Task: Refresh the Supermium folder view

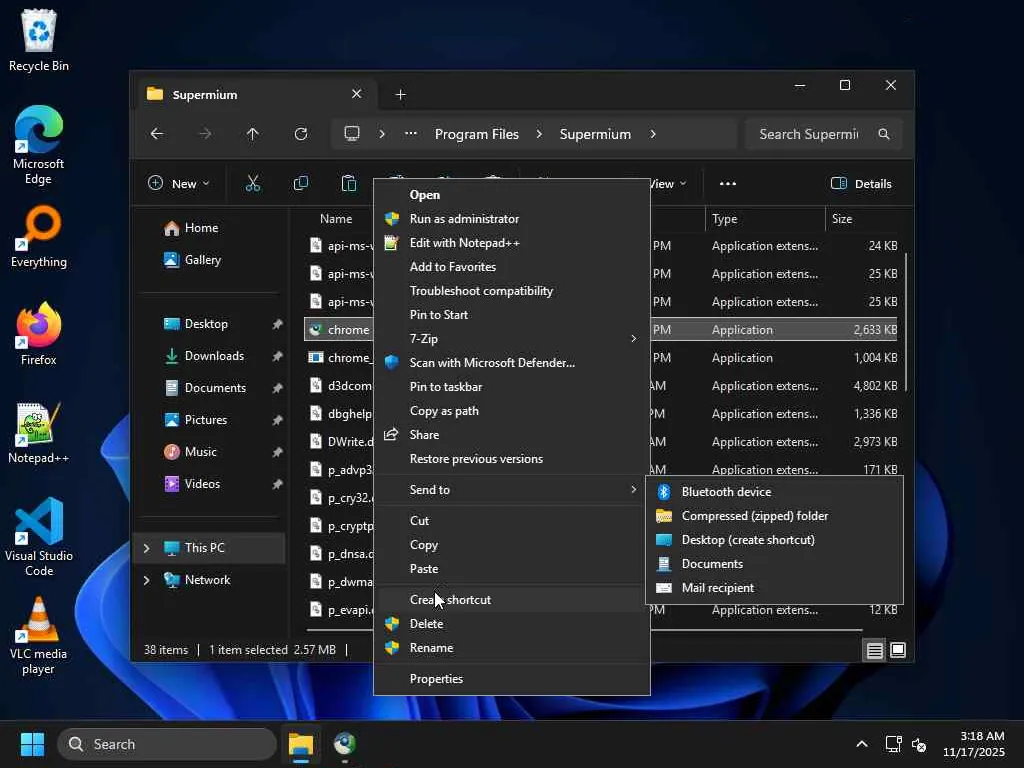Action: pos(300,134)
